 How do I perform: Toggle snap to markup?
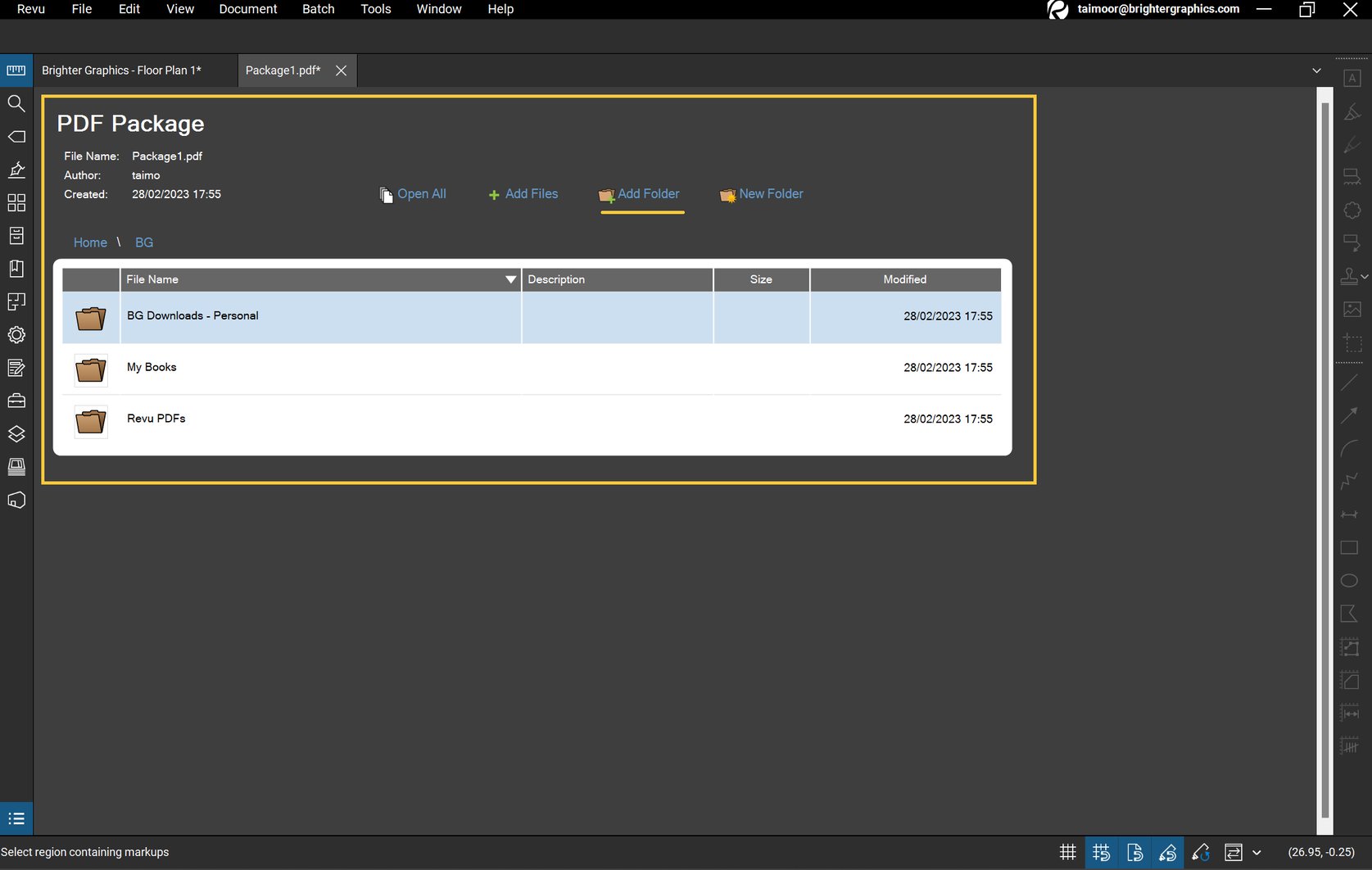1168,852
